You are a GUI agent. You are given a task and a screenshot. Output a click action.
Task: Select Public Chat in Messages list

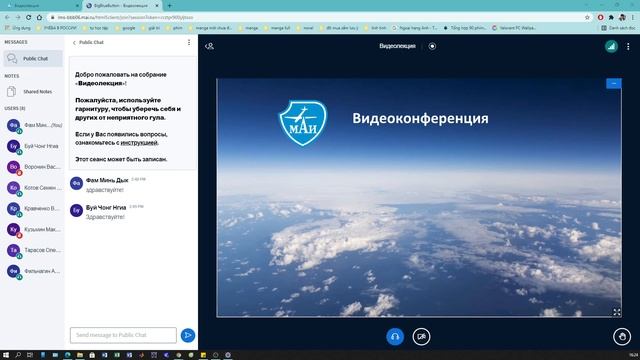pos(33,58)
